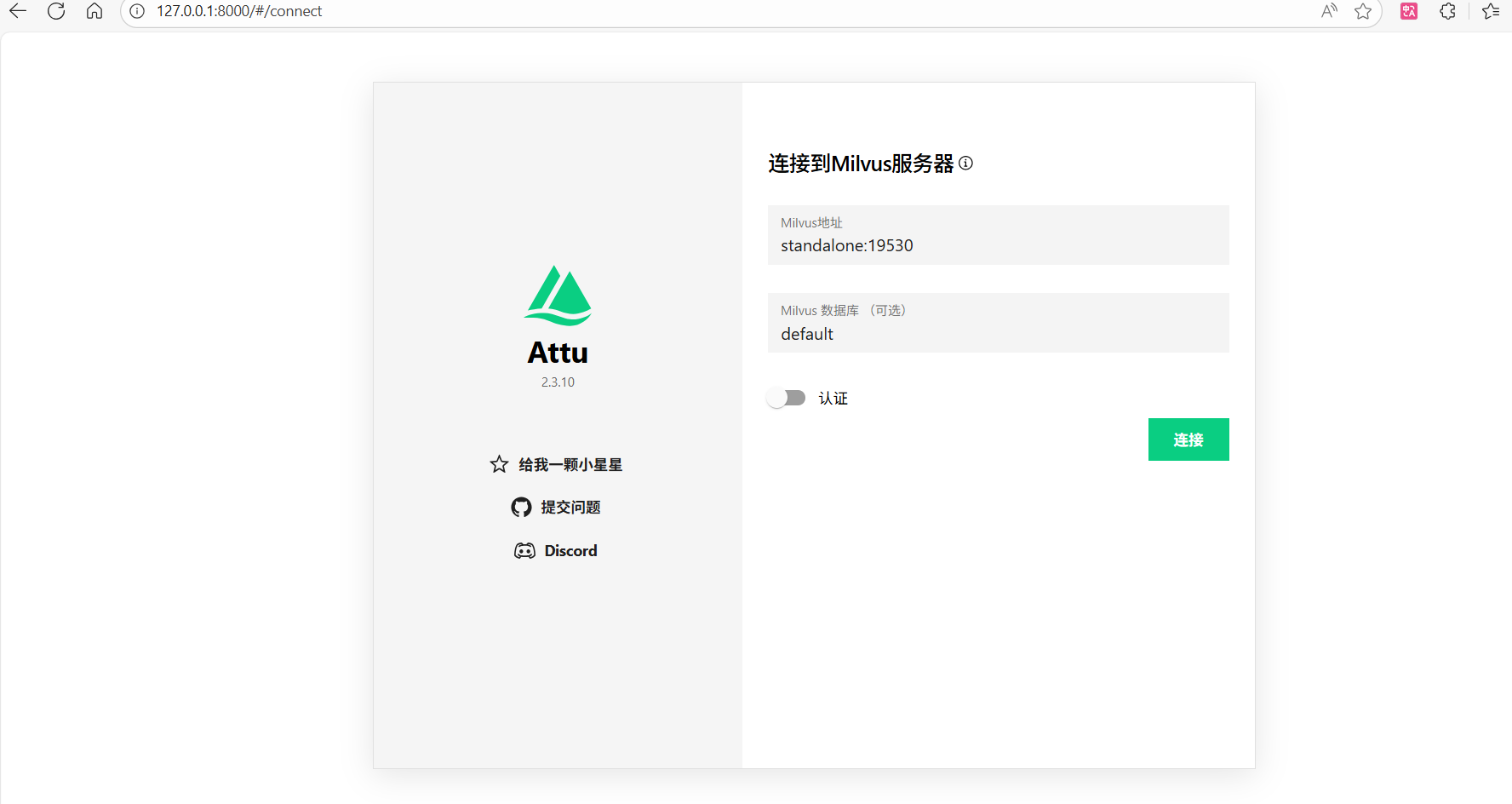
Task: Focus the Milvus 数据库 default input field
Action: (999, 323)
